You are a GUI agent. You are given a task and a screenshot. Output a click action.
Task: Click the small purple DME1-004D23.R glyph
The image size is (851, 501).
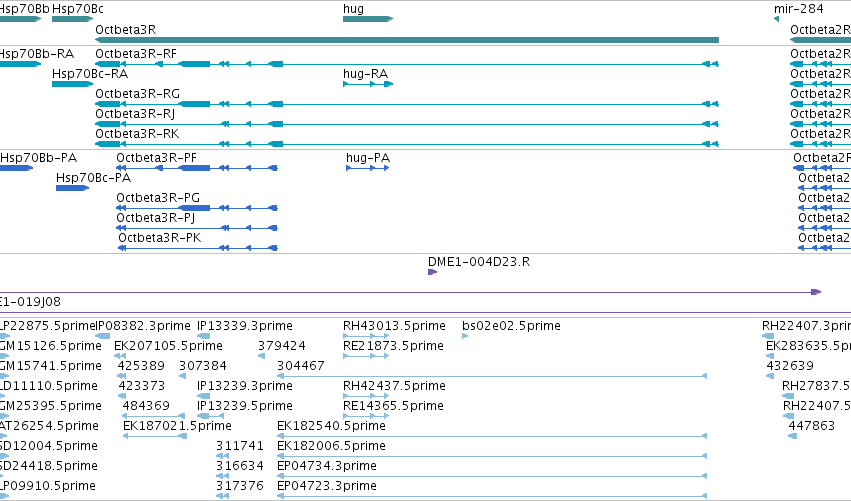432,272
